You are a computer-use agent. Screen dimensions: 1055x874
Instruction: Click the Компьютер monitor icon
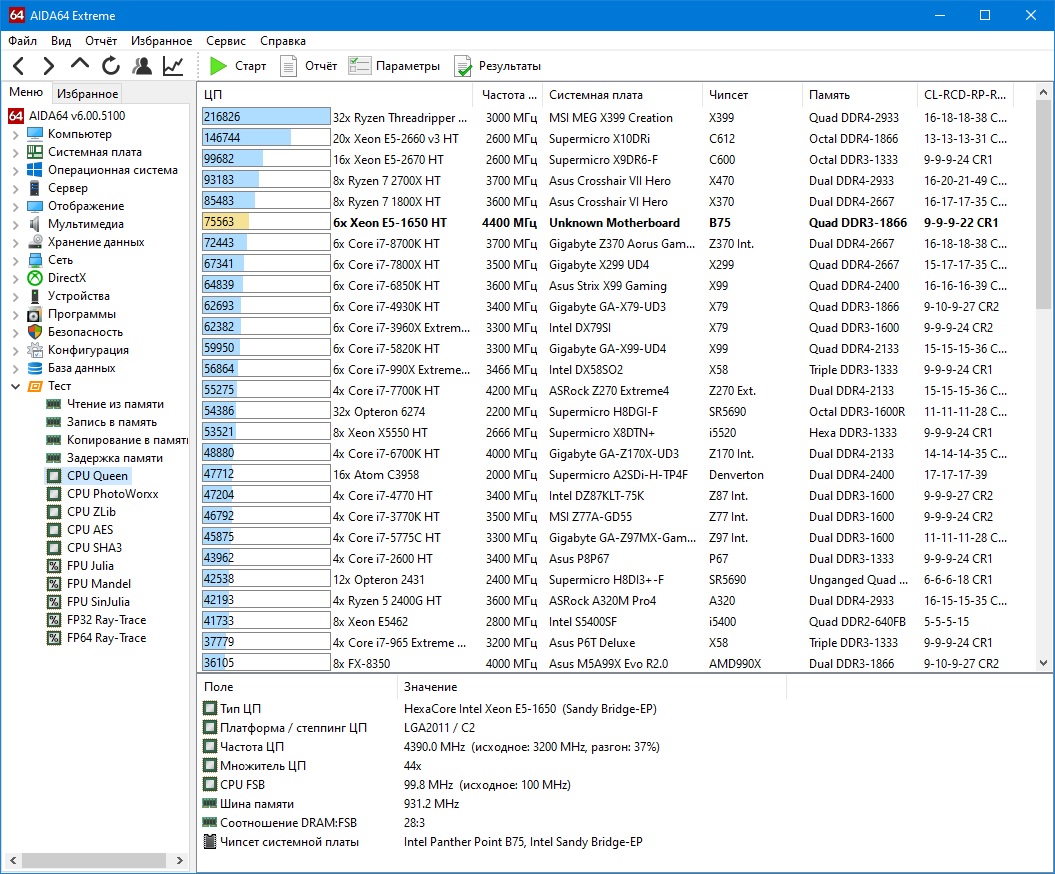click(x=35, y=134)
